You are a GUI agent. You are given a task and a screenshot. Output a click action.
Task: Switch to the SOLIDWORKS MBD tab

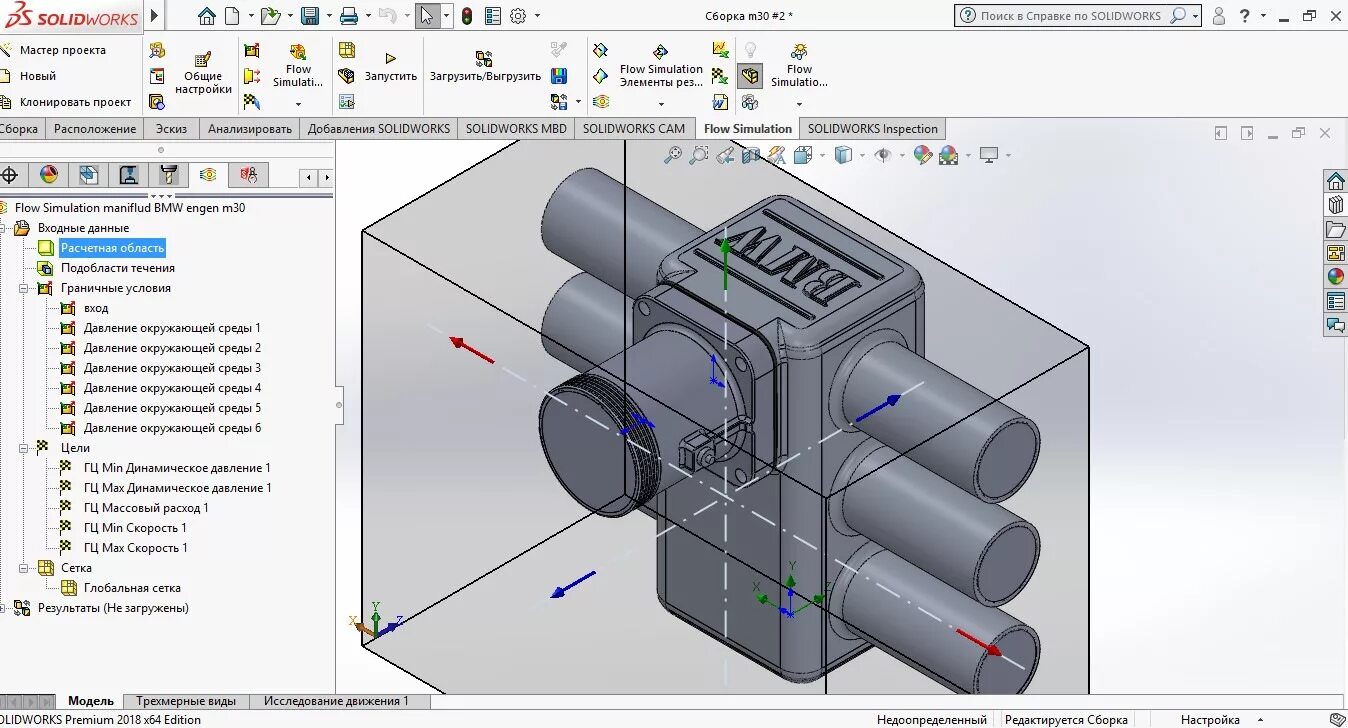(516, 128)
